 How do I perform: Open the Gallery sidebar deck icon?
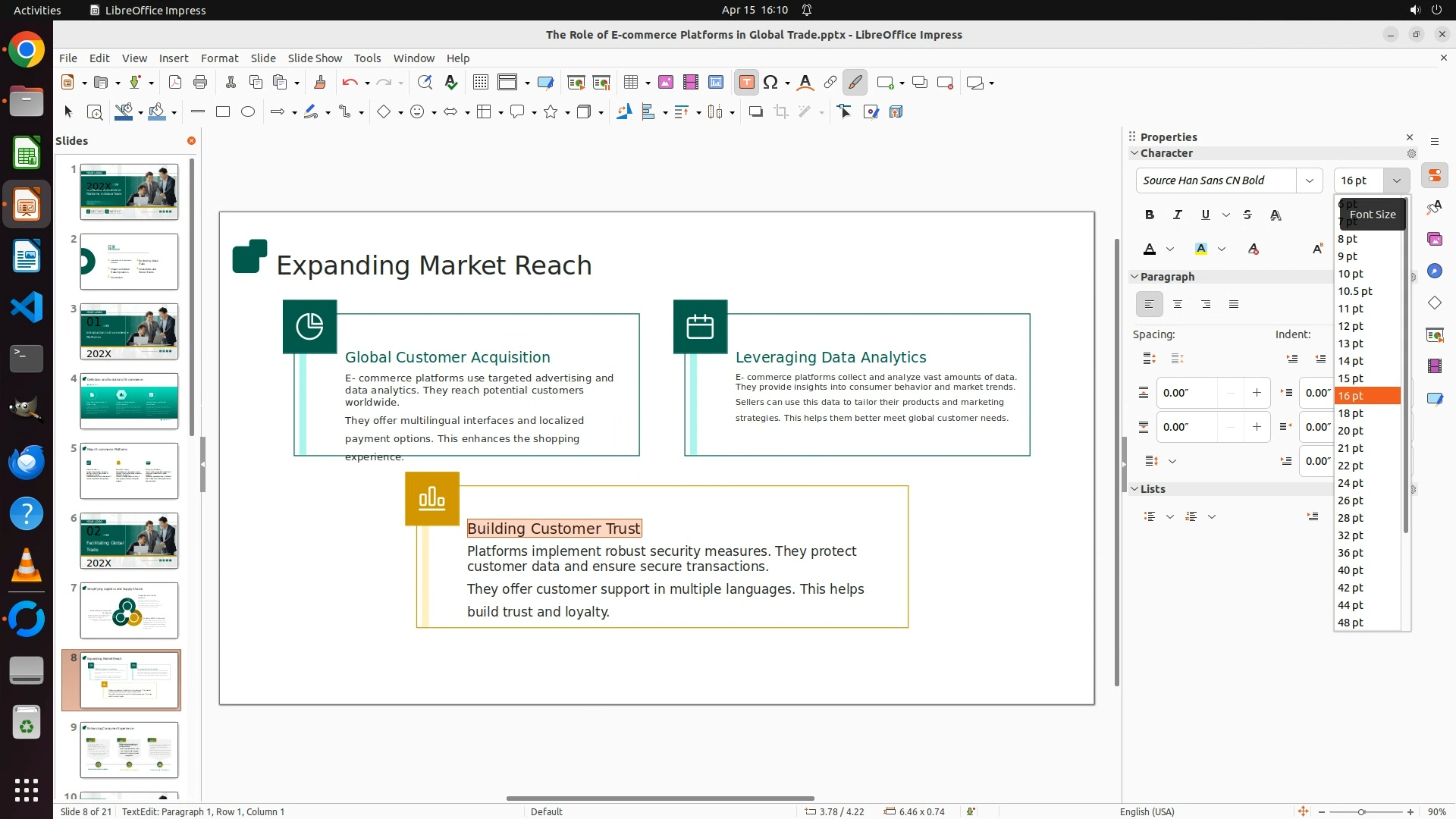1434,240
